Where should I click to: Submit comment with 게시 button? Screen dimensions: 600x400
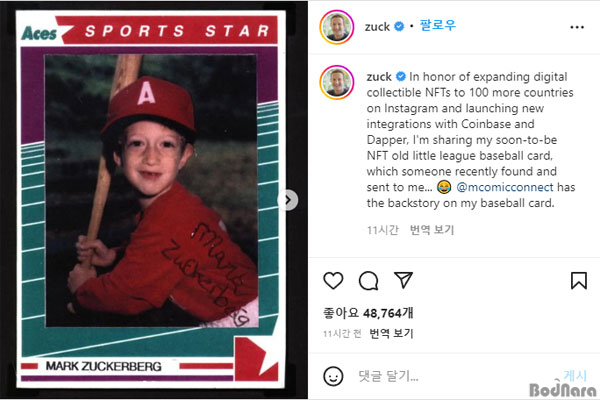point(575,376)
